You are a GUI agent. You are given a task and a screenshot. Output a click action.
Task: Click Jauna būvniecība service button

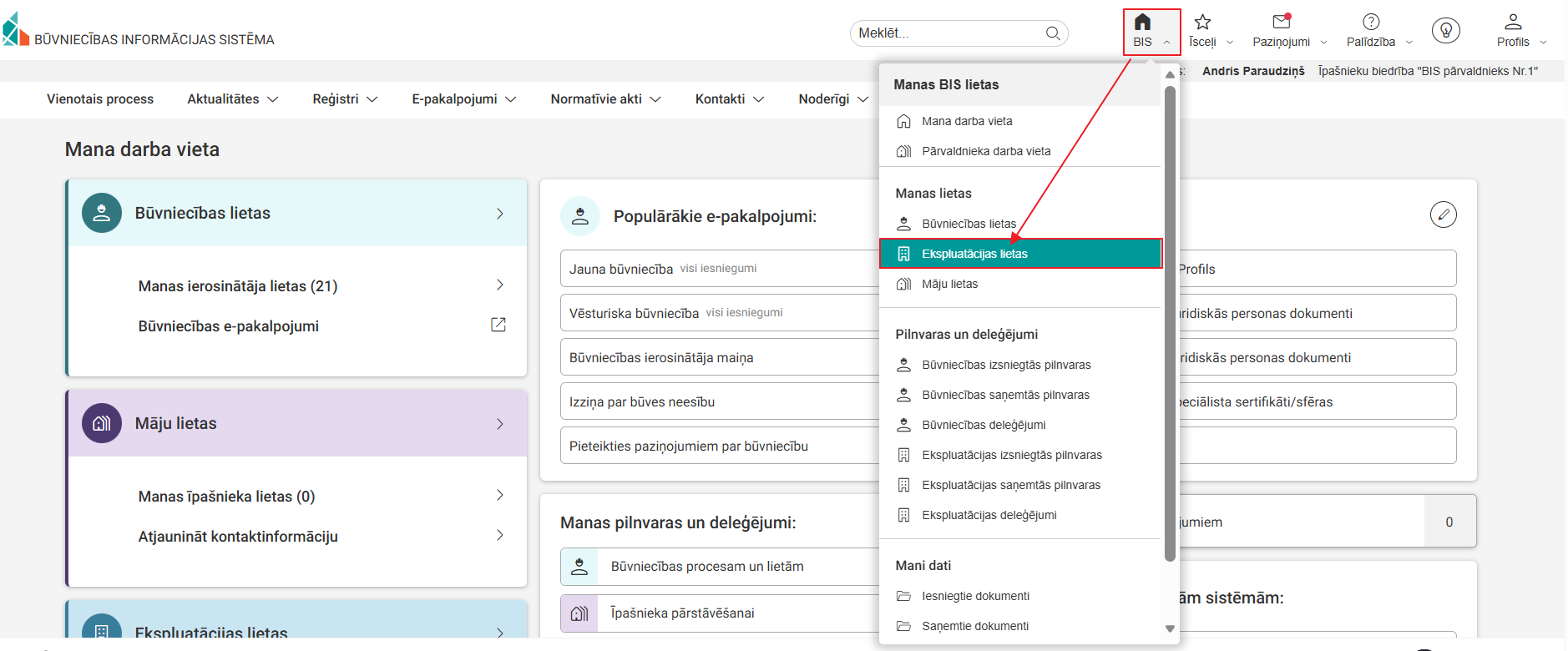click(621, 269)
